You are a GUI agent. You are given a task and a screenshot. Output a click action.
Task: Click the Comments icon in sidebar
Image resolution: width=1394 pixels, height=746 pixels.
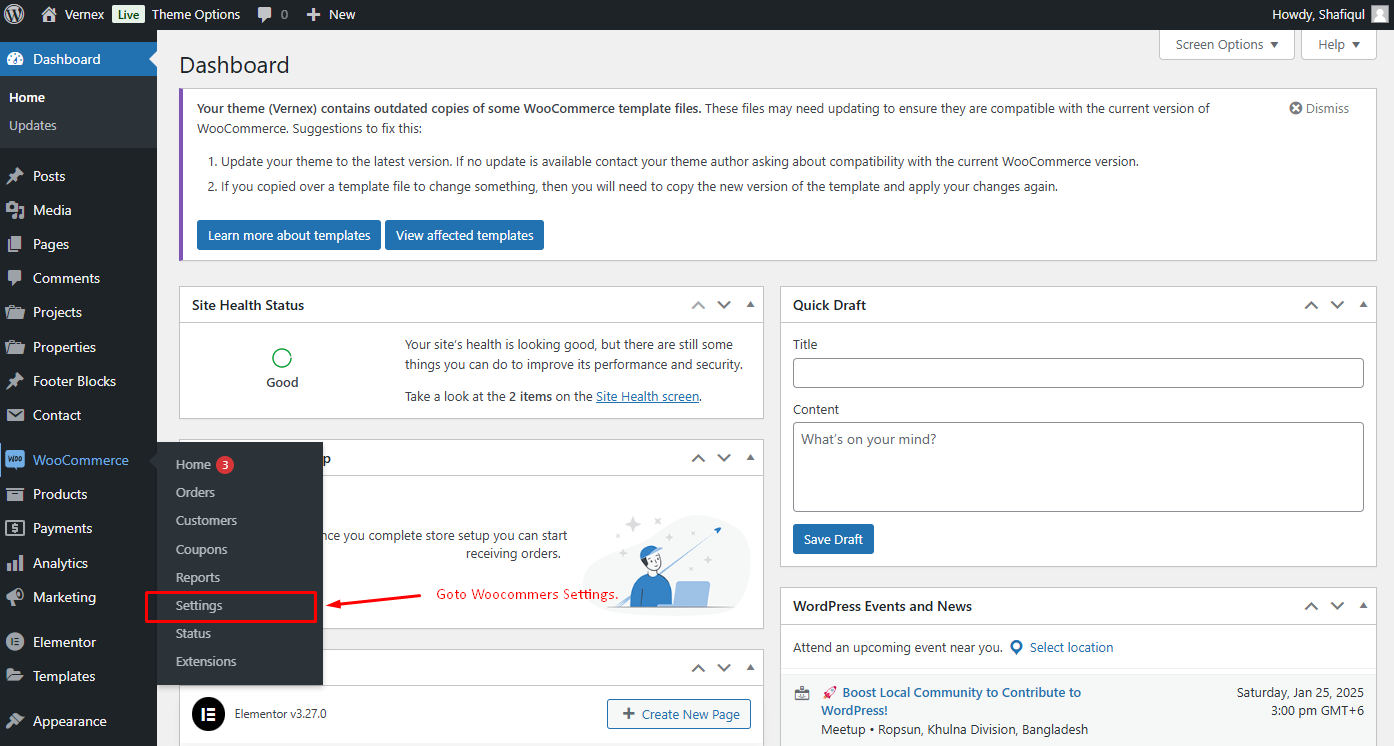[x=15, y=278]
